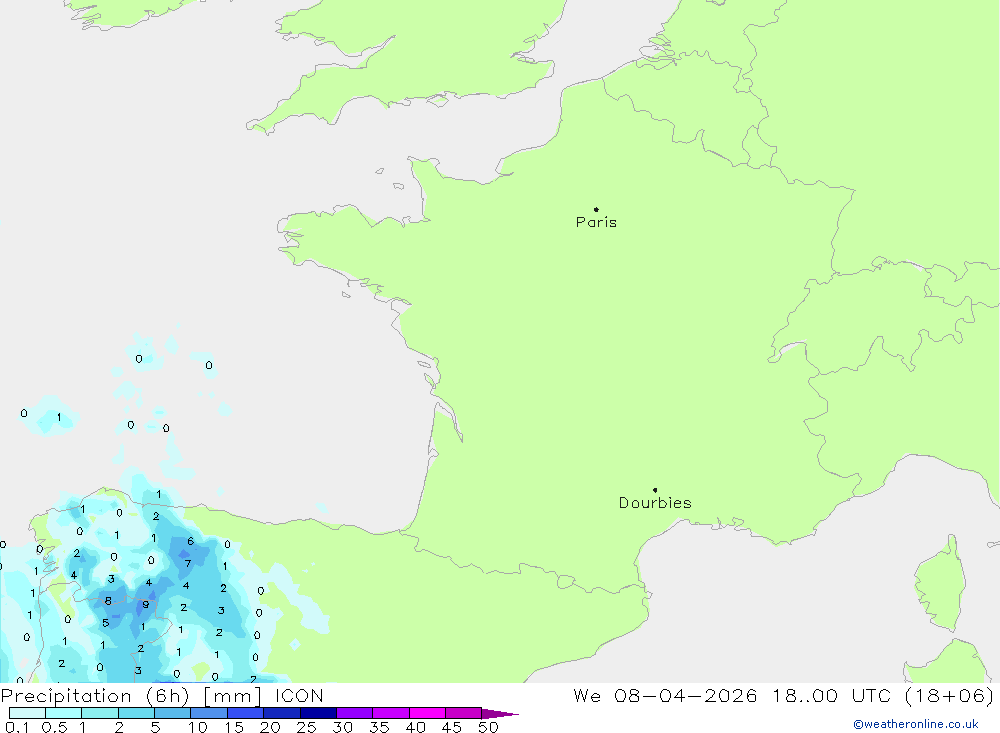Image resolution: width=1000 pixels, height=733 pixels.
Task: Select the magenta 40 mm legend swatch
Action: click(x=427, y=713)
